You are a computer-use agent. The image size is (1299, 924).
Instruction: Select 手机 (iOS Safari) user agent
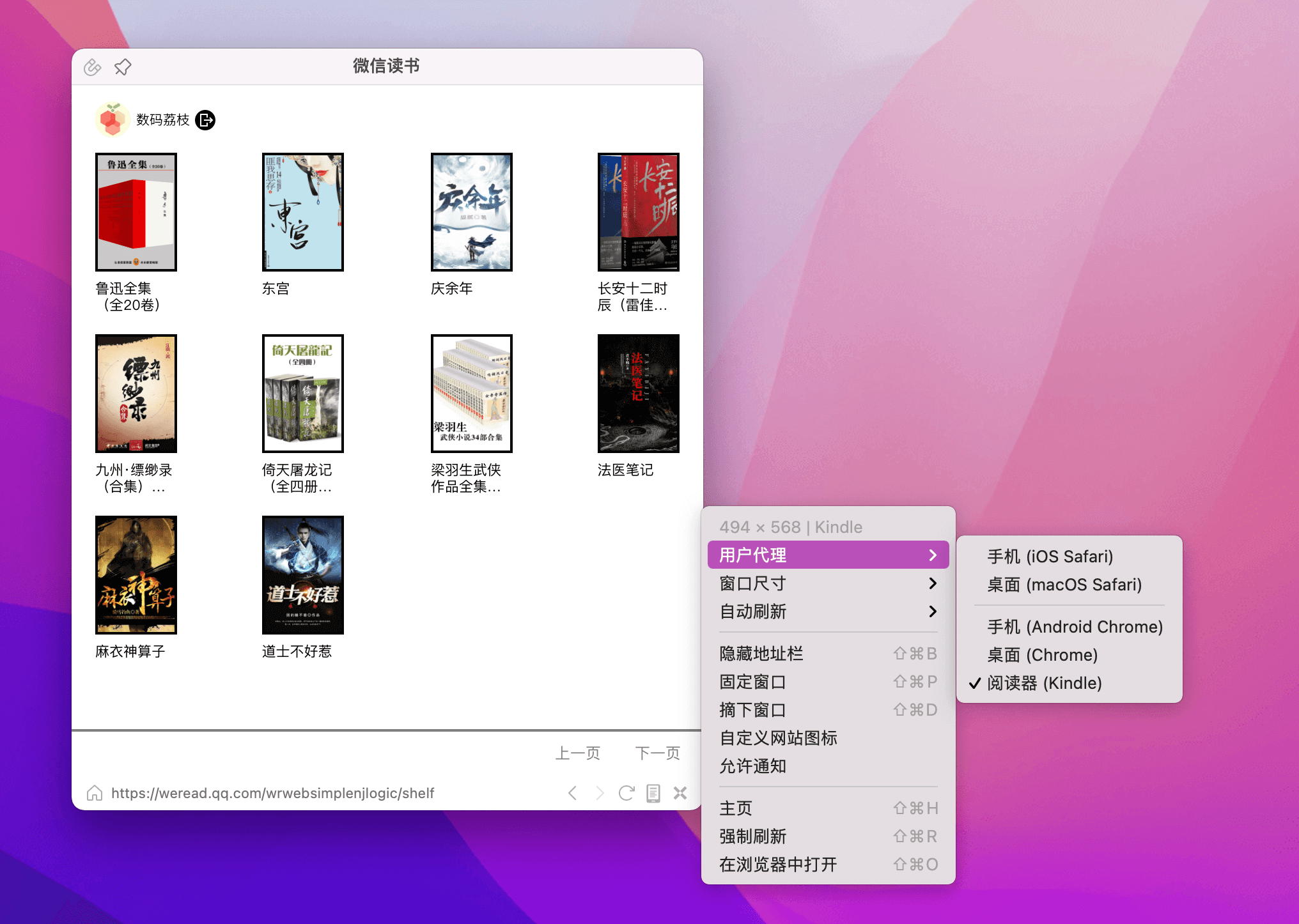click(1051, 556)
